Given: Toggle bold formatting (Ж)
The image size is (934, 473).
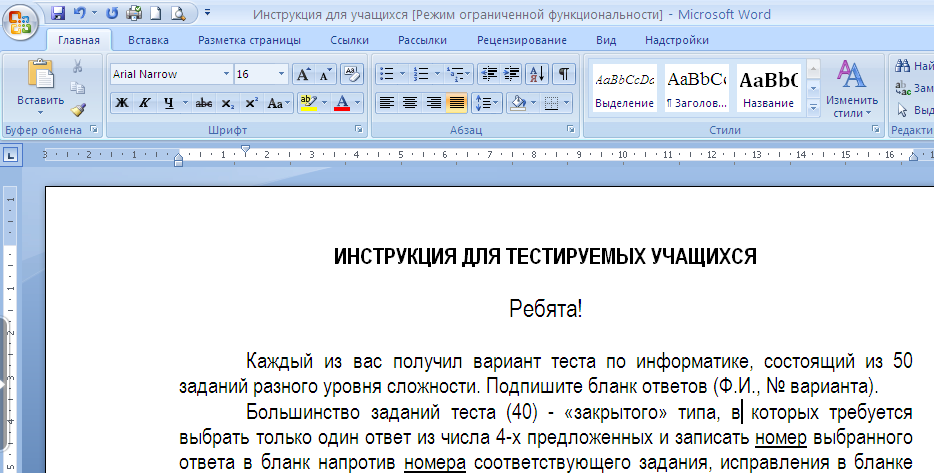Looking at the screenshot, I should [x=122, y=103].
